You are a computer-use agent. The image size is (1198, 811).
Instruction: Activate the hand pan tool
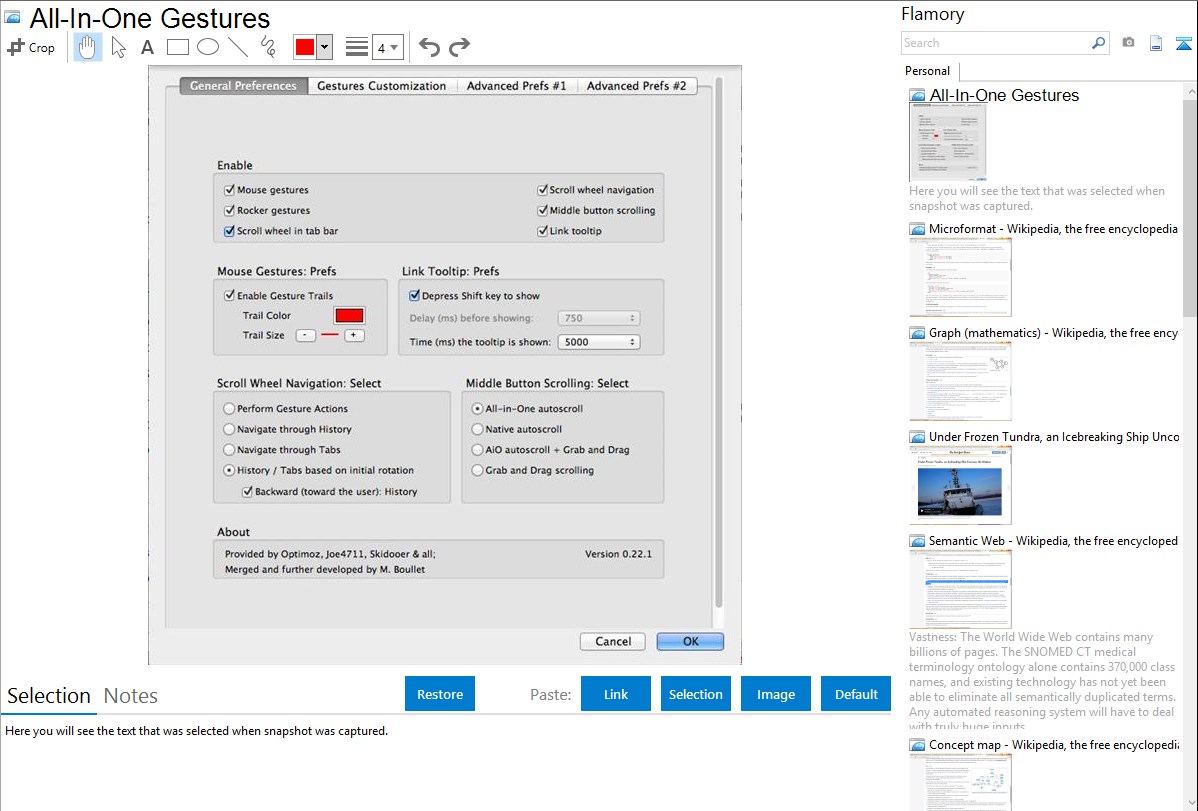pyautogui.click(x=87, y=47)
